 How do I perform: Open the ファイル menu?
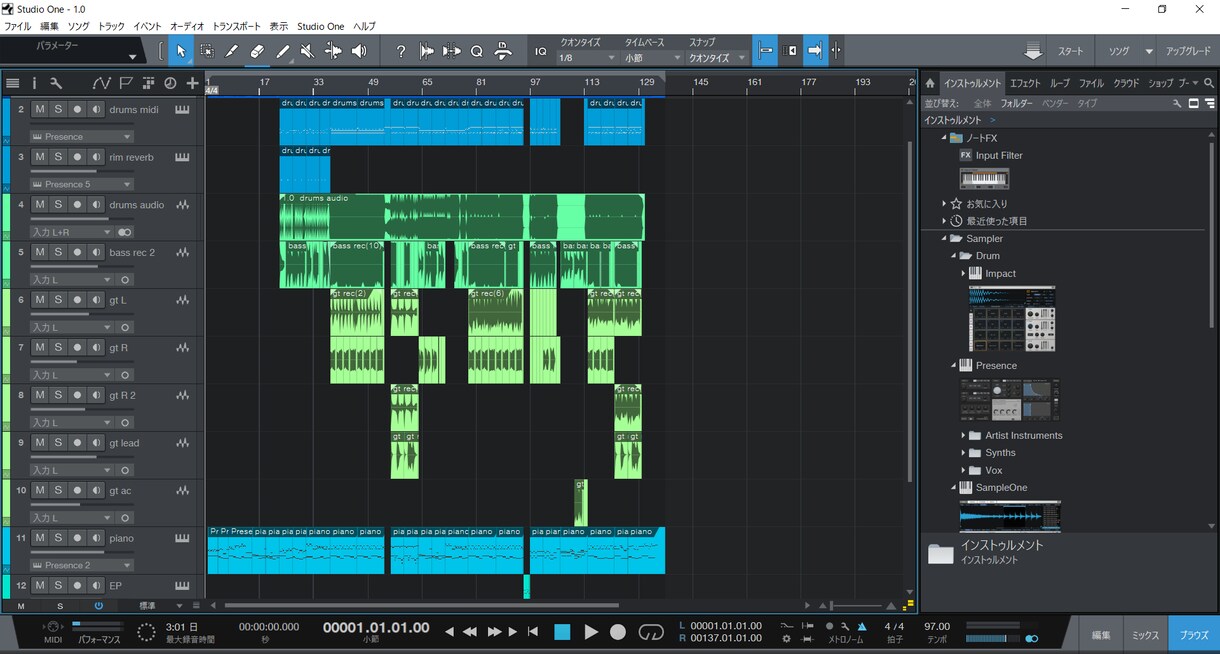point(18,26)
